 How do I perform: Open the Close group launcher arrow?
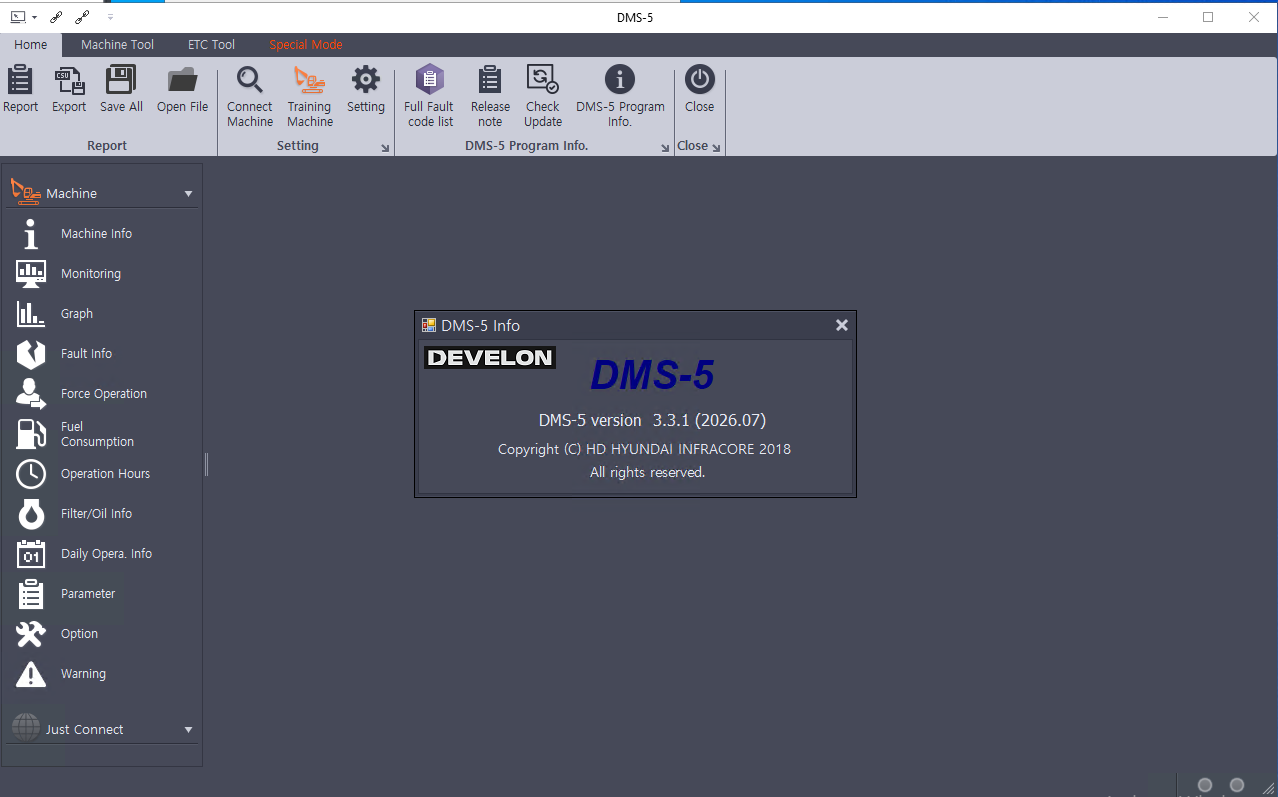(716, 147)
